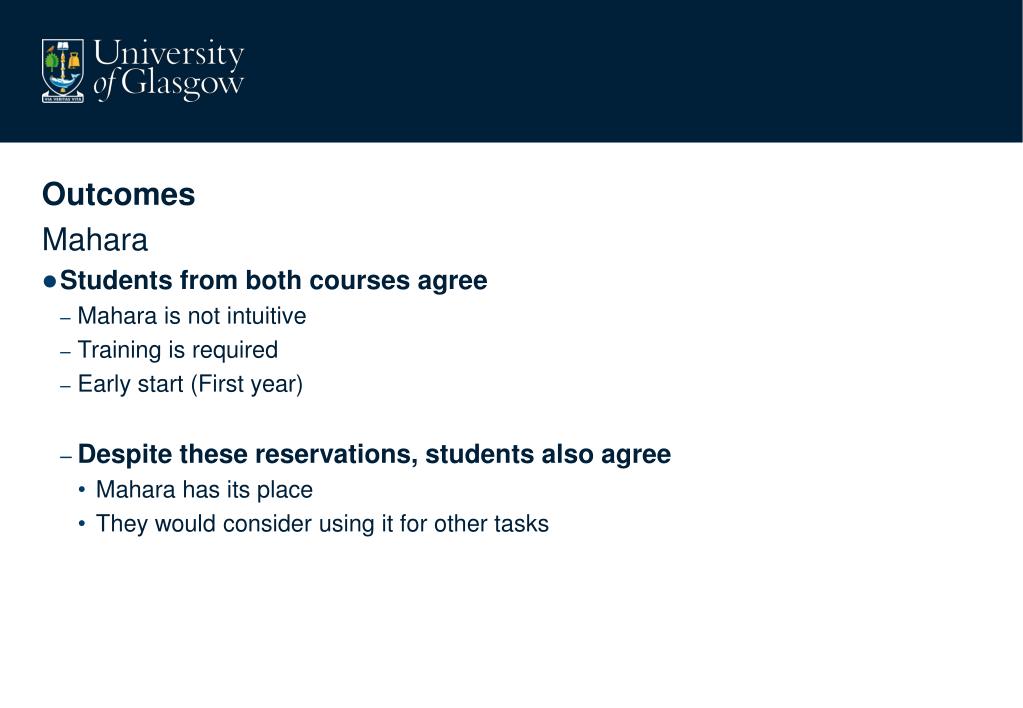1023x708 pixels.
Task: Click the dash before Mahara is not intuitive
Action: click(x=65, y=318)
